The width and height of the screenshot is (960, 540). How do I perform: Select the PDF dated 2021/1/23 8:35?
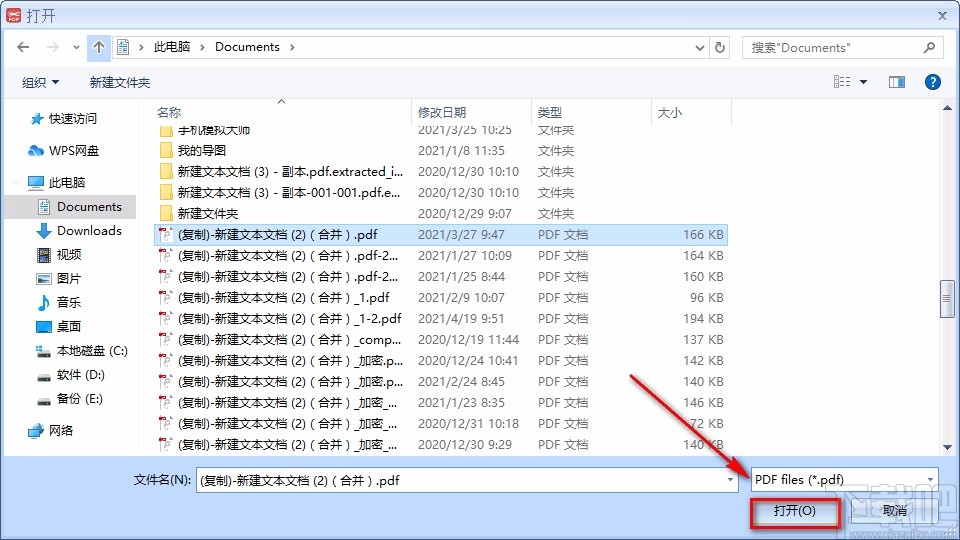click(x=441, y=402)
